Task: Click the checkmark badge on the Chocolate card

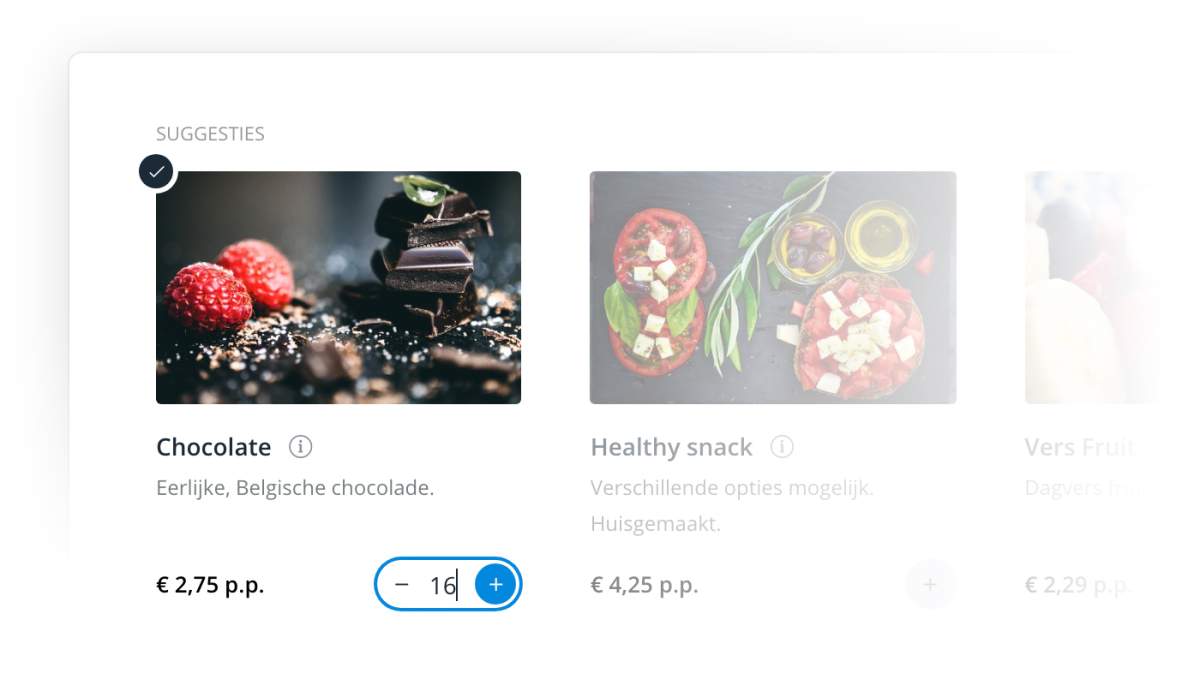Action: 157,172
